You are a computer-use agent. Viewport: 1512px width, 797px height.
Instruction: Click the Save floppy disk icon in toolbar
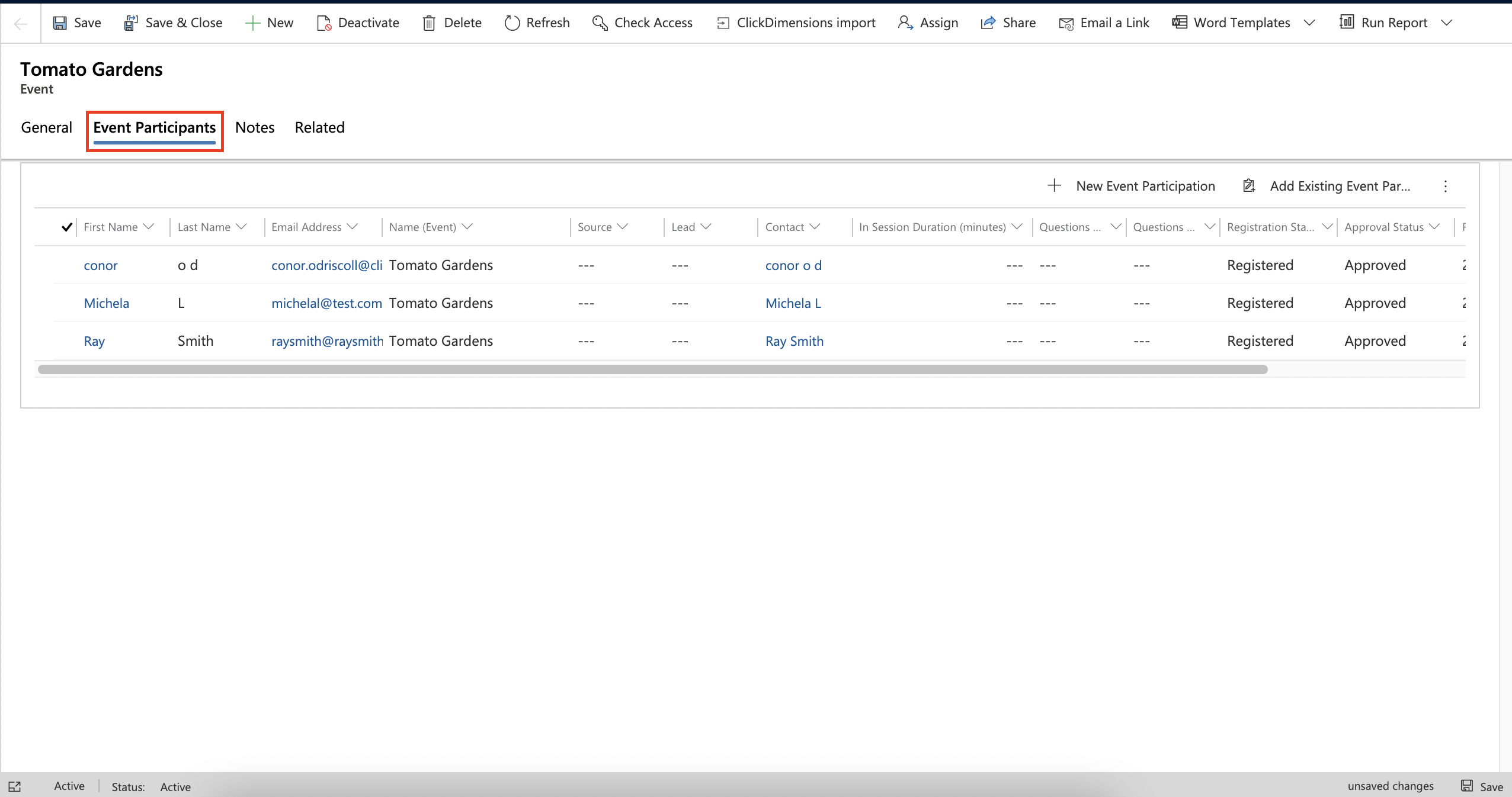(60, 23)
